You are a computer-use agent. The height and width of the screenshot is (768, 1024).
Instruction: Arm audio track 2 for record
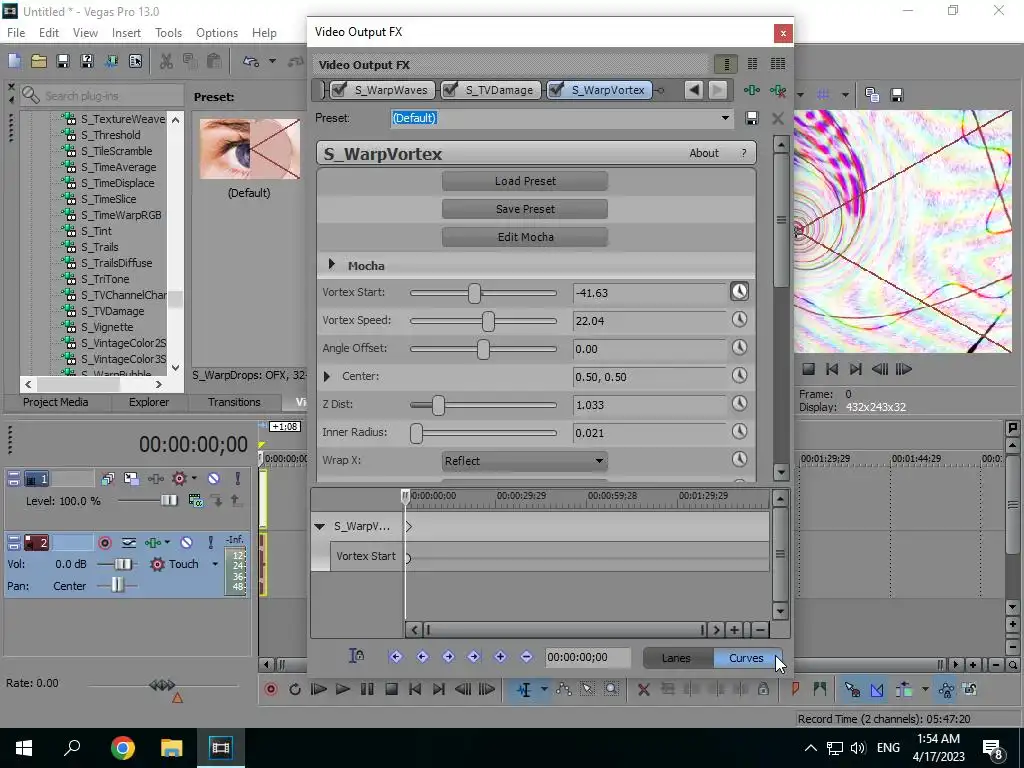click(x=104, y=543)
